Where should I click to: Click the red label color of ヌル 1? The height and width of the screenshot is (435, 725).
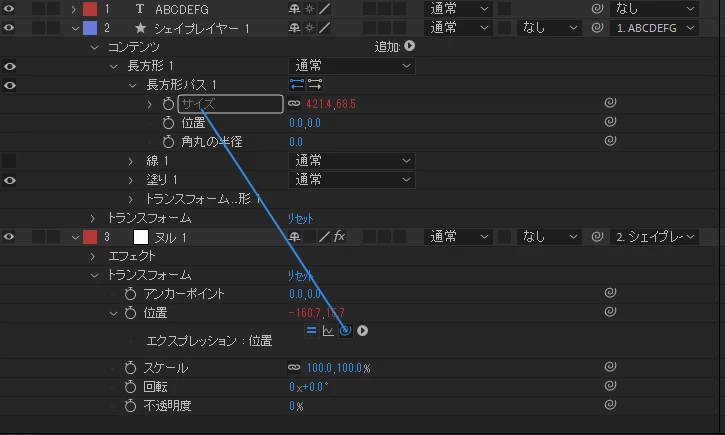coord(90,237)
